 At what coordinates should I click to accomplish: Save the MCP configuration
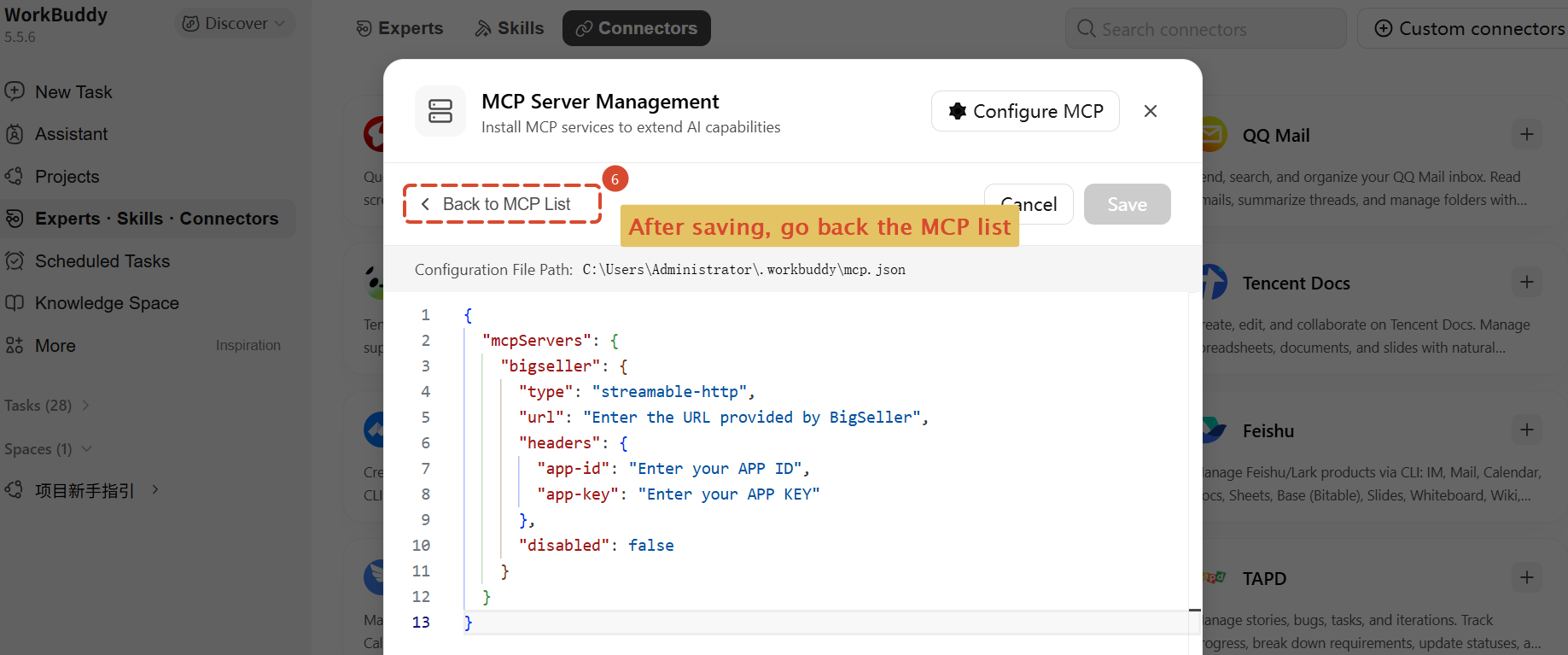click(1128, 204)
